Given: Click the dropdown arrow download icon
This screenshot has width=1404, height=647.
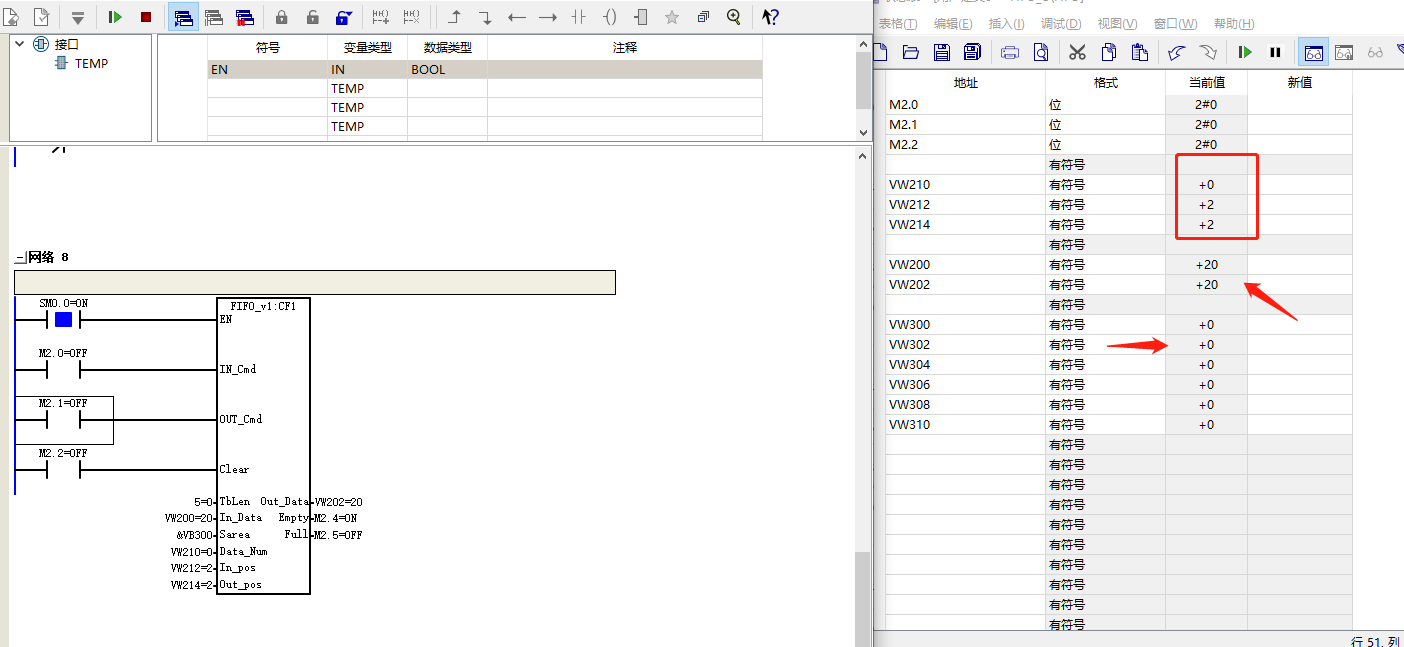Looking at the screenshot, I should coord(78,17).
